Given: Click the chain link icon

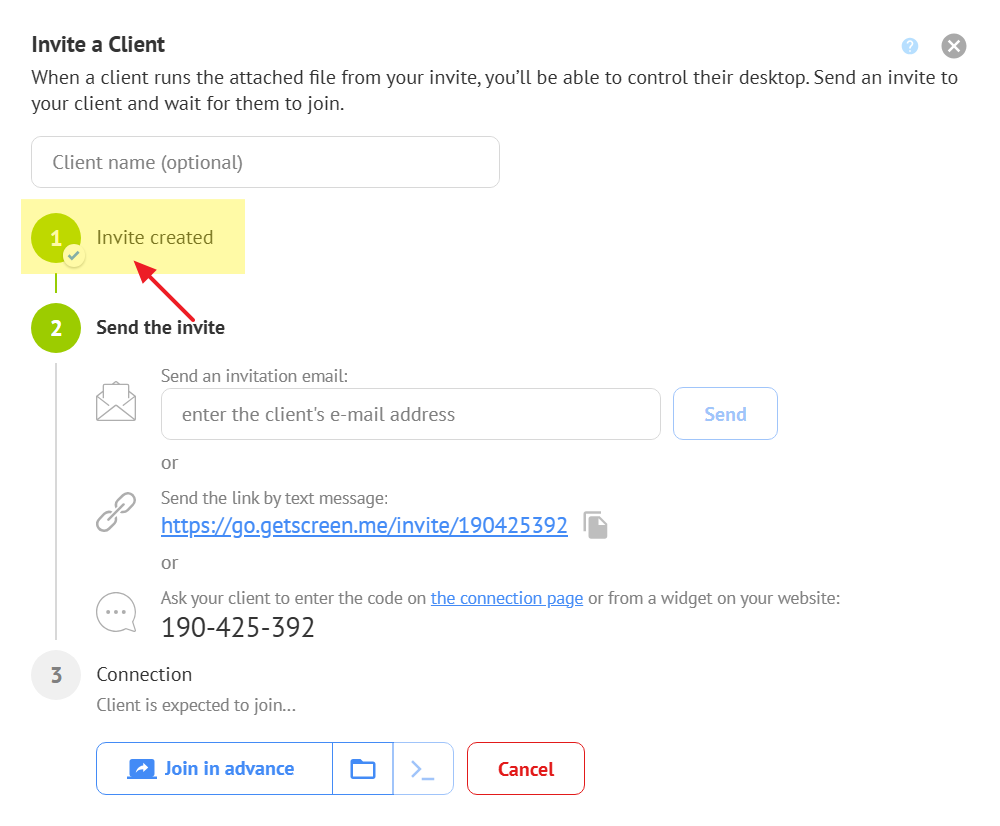Looking at the screenshot, I should click(x=116, y=511).
